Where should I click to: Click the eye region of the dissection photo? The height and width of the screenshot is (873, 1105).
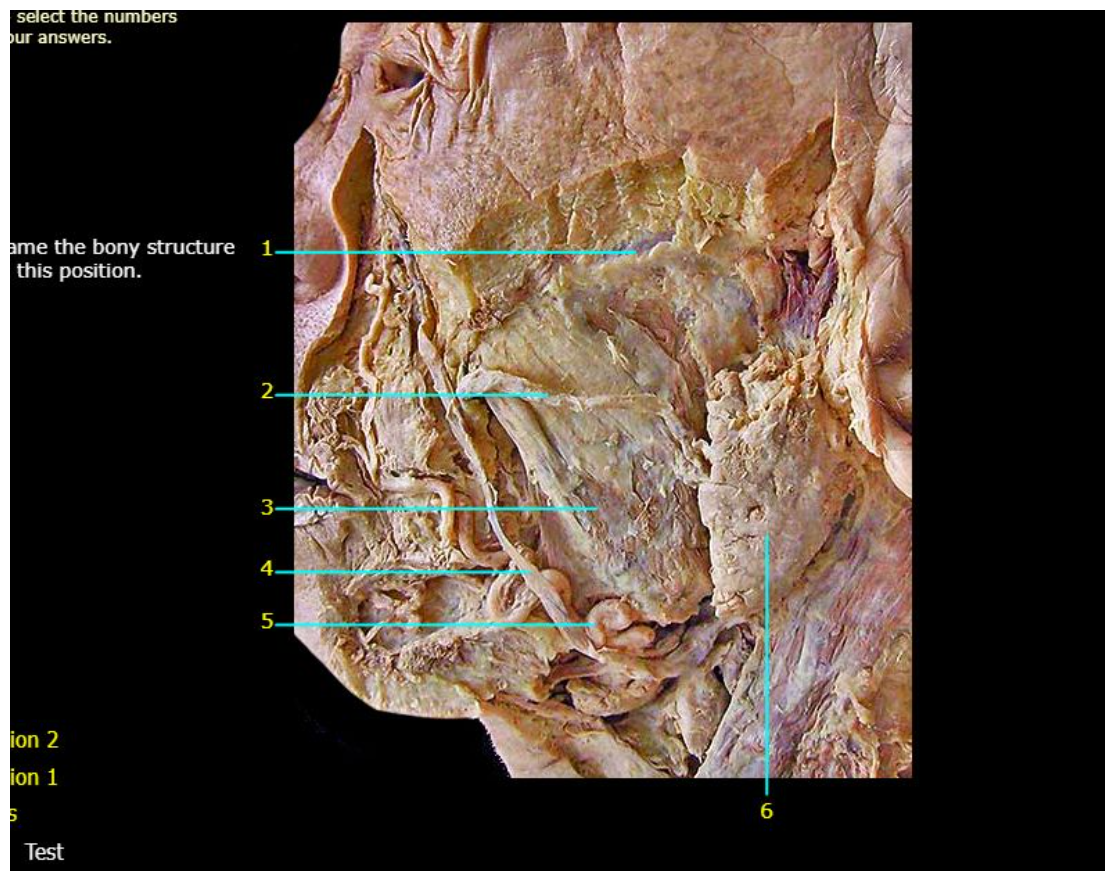coord(403,76)
